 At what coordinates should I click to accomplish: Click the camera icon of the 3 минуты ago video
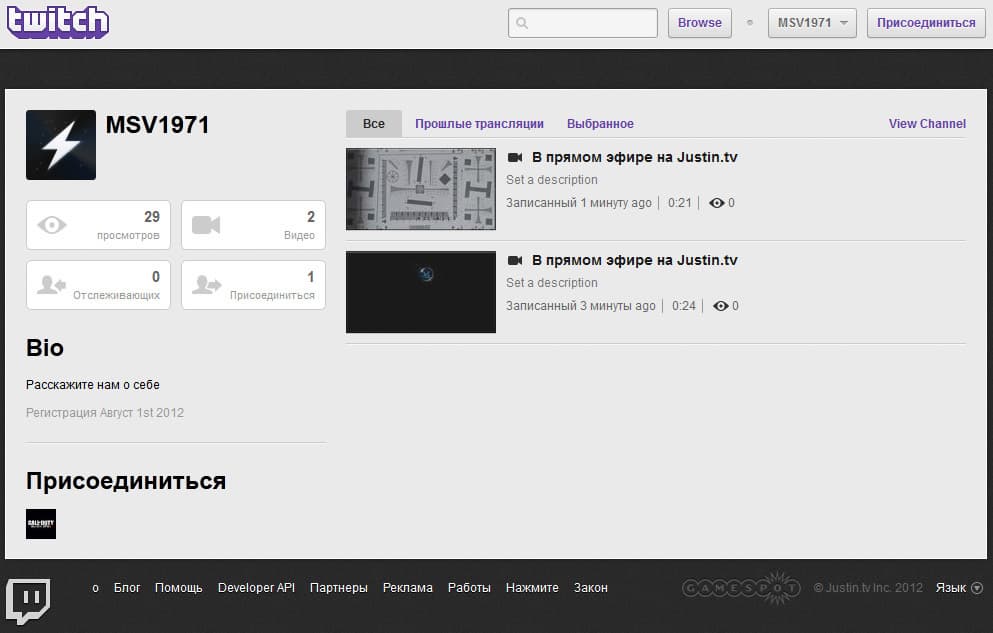point(515,260)
